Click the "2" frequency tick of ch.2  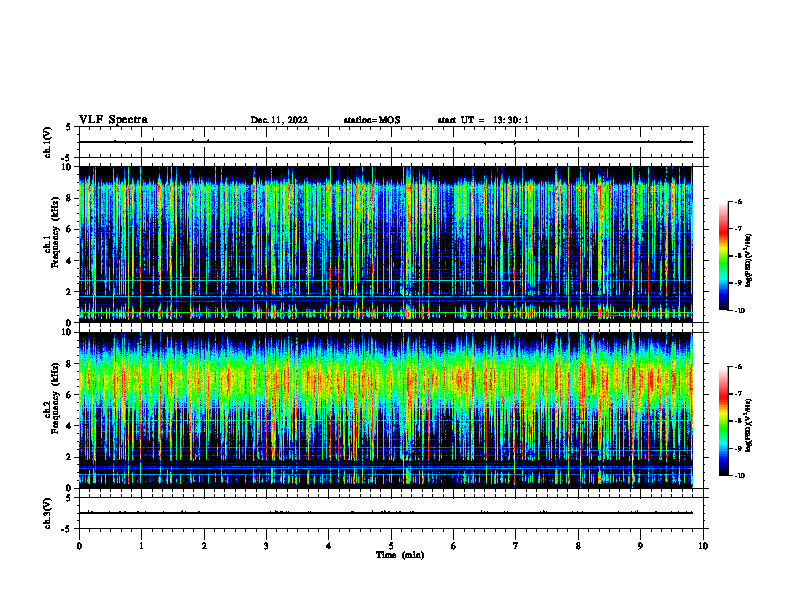coord(69,457)
